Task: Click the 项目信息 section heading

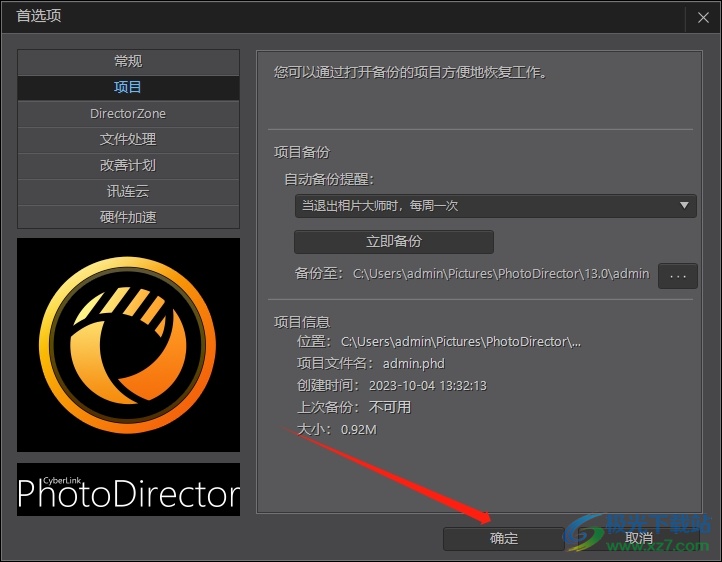Action: 302,322
